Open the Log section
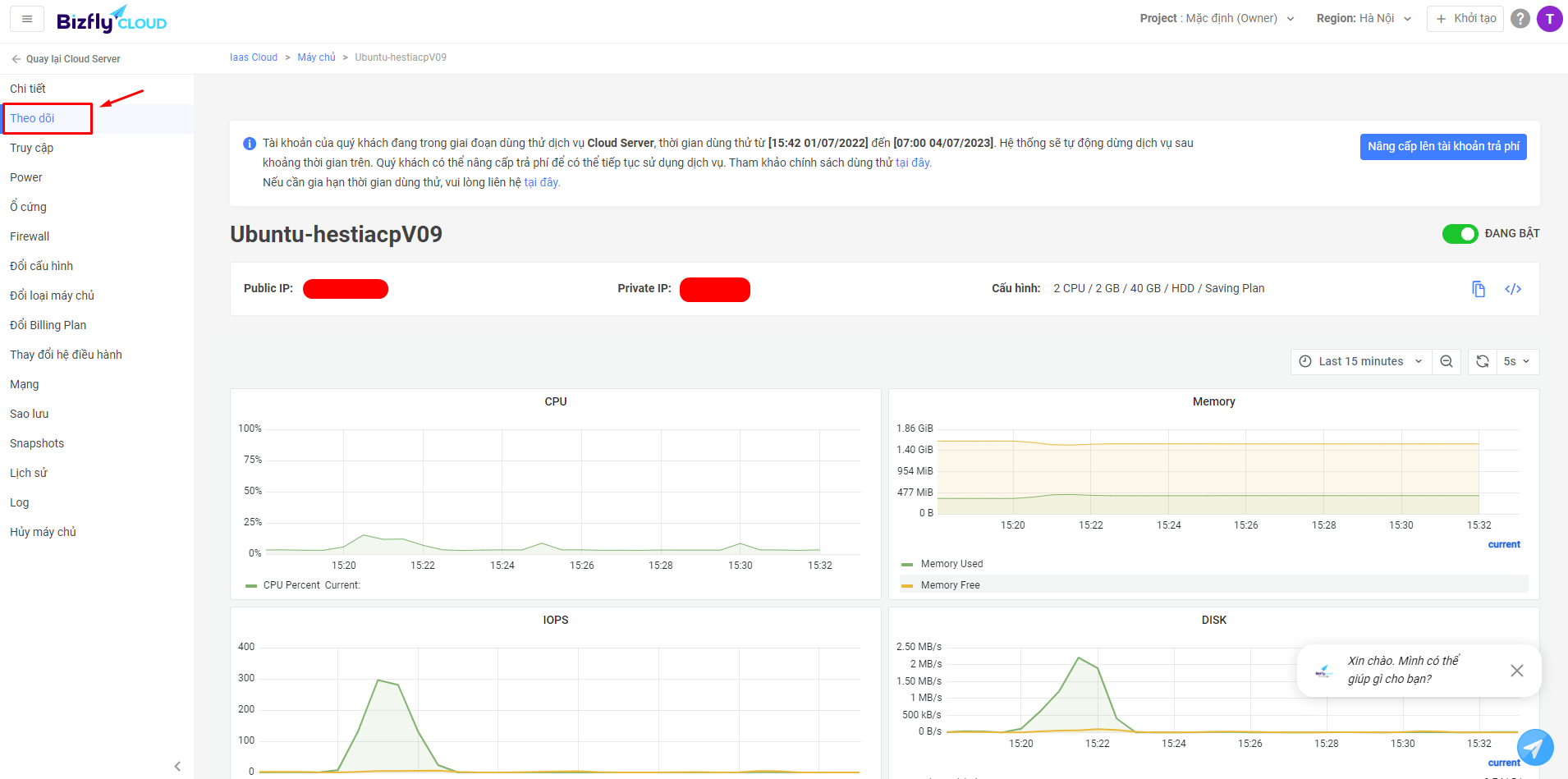The image size is (1568, 779). 97,502
